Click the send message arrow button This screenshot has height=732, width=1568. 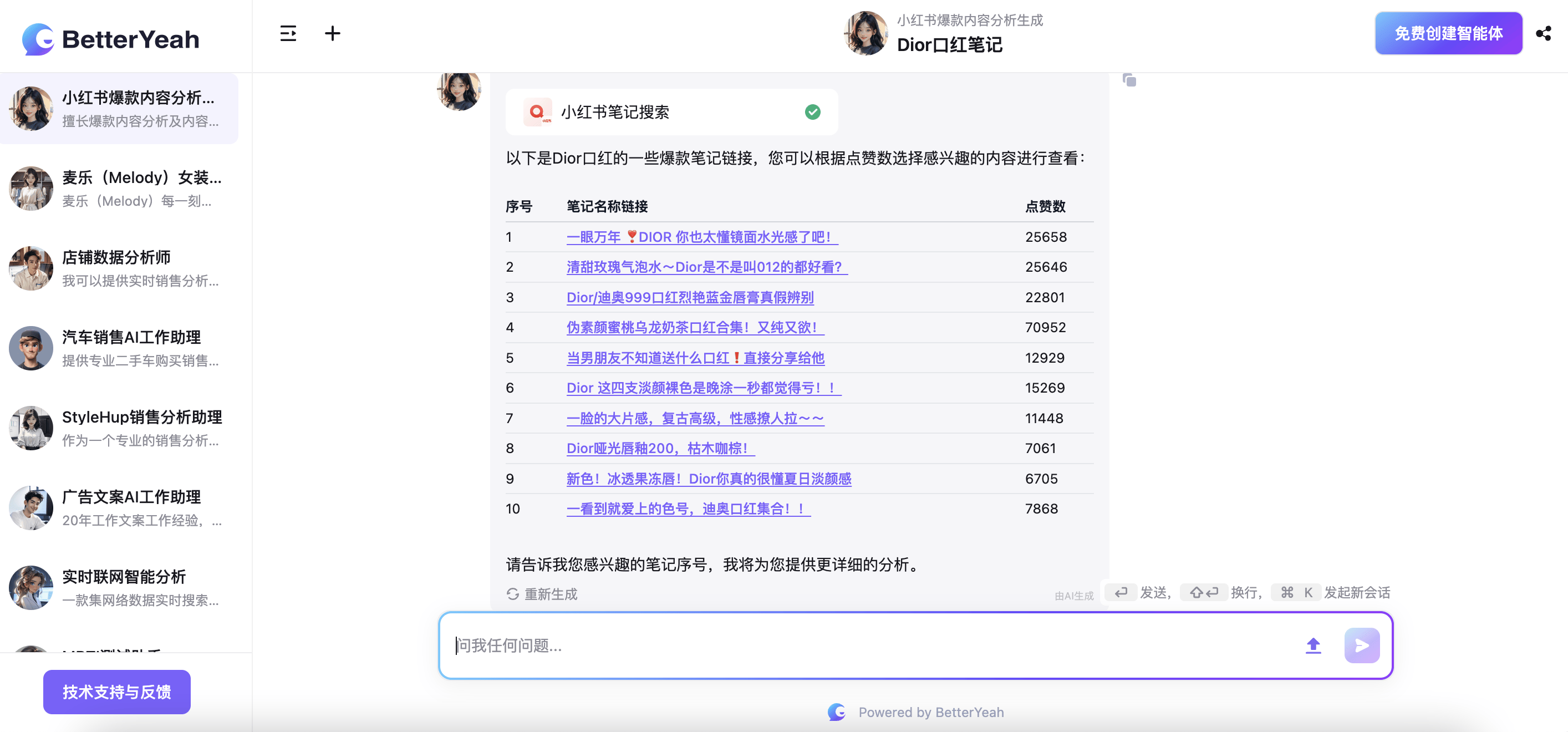click(1362, 645)
